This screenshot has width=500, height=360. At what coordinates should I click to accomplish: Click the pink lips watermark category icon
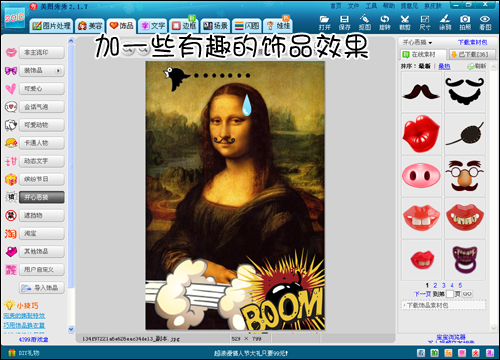(x=11, y=52)
